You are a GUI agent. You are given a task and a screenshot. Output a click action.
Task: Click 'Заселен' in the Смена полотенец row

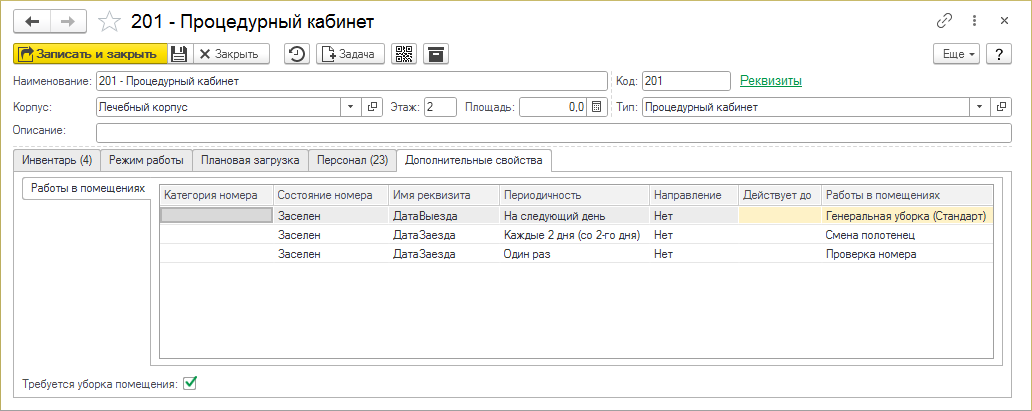click(x=330, y=234)
